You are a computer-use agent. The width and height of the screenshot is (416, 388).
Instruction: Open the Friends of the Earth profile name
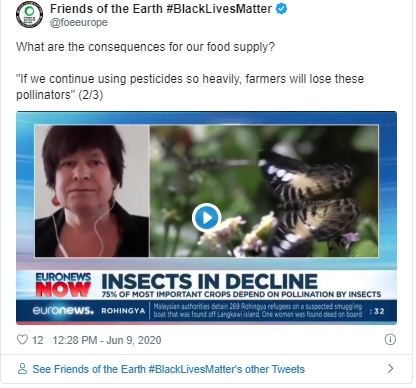[x=161, y=9]
